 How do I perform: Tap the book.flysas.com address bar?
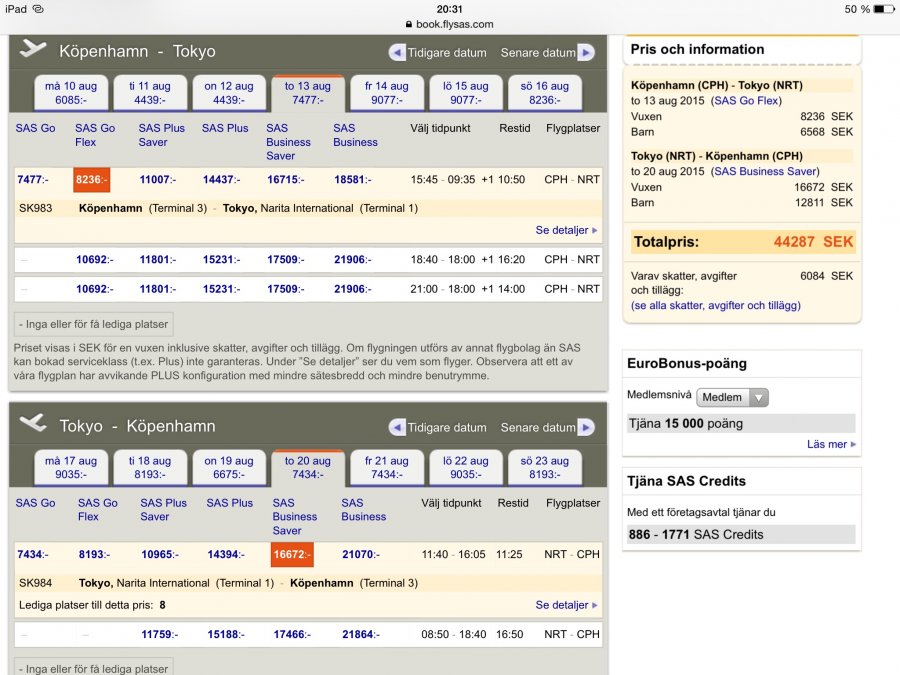pyautogui.click(x=449, y=24)
